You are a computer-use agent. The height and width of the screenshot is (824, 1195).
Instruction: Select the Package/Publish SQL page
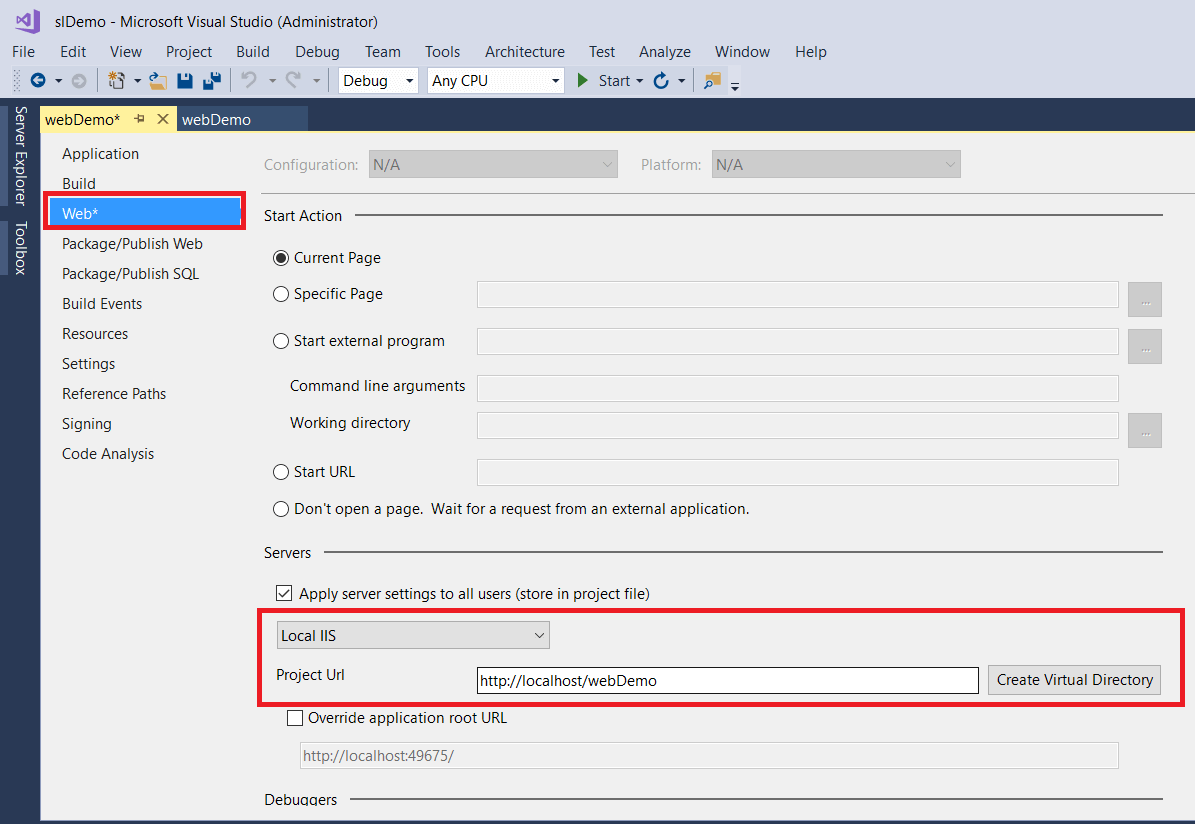130,273
